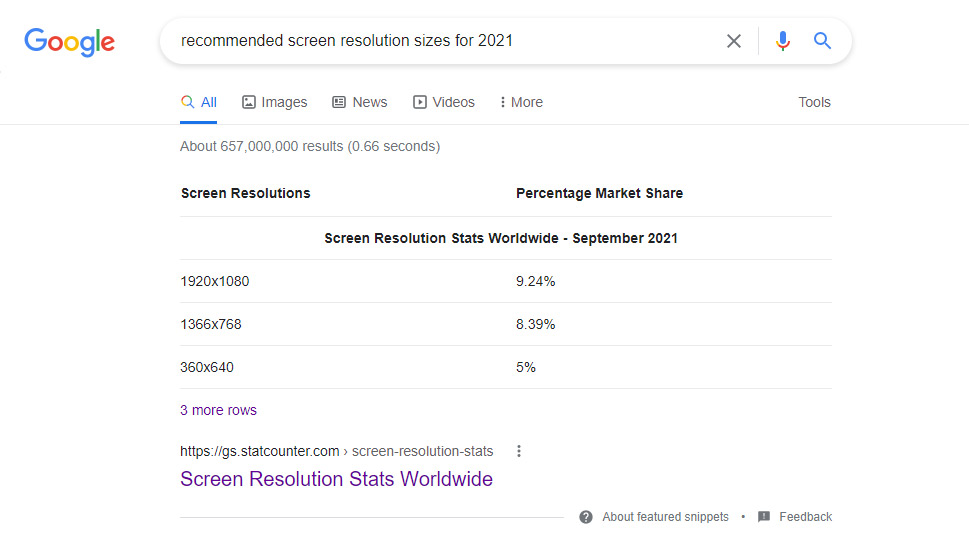Select the All results tab
Screen dimensions: 969x550
pos(198,102)
